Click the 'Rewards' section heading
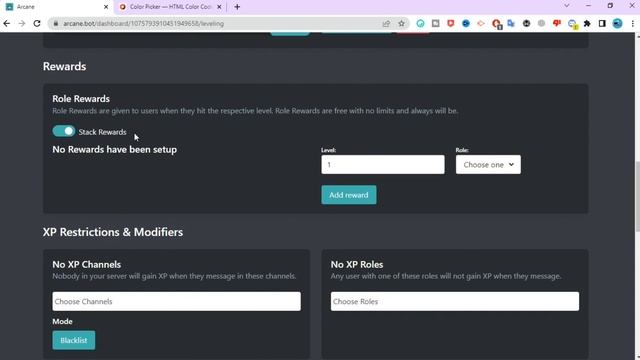The height and width of the screenshot is (360, 640). [x=64, y=66]
